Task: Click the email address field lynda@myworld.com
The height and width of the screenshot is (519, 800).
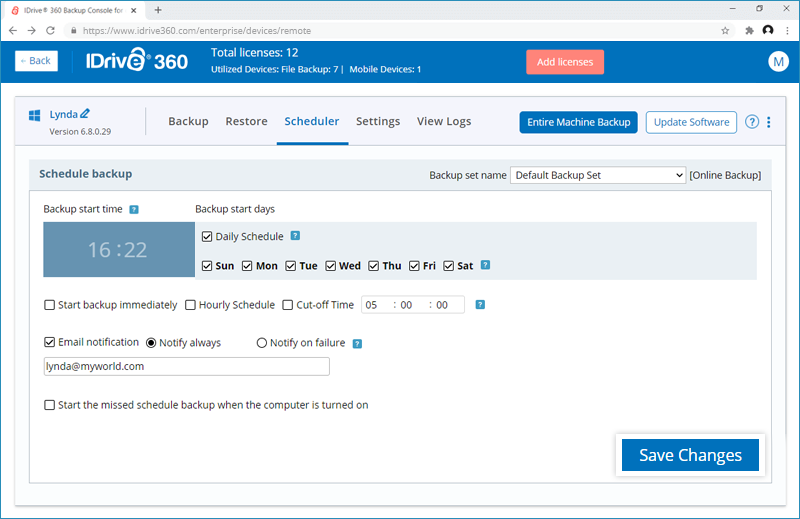Action: [187, 366]
